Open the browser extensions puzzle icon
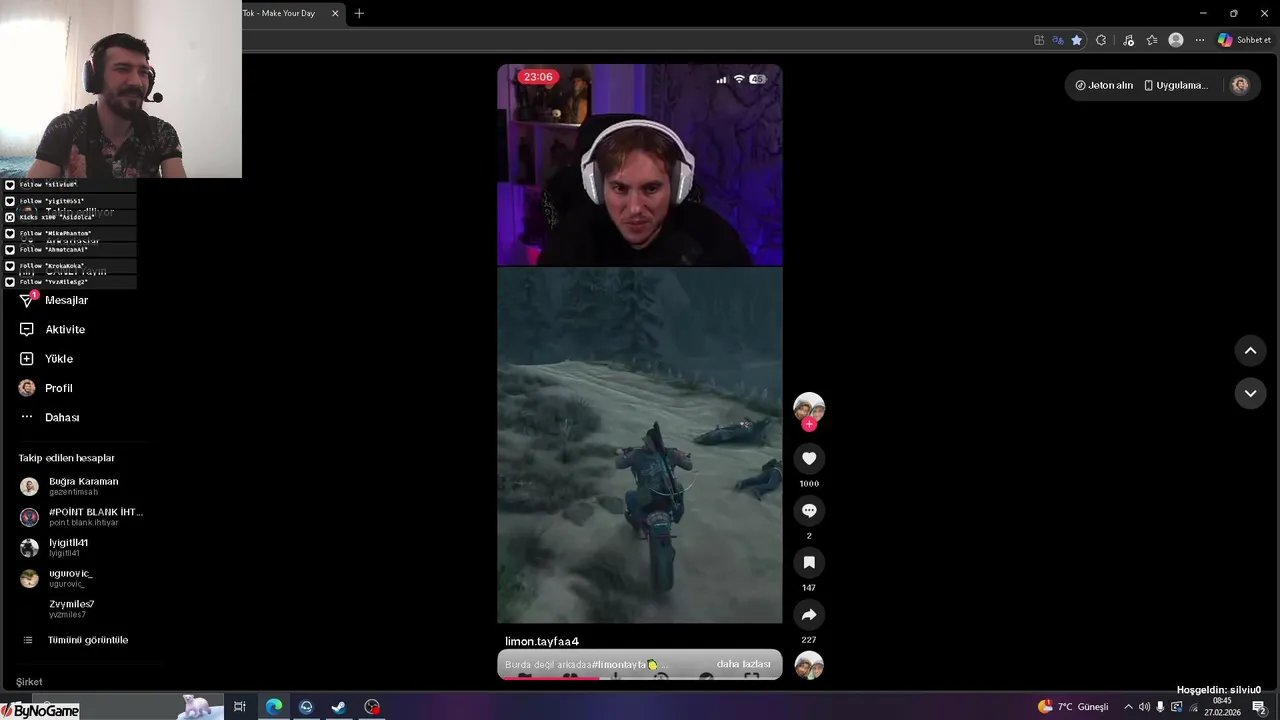1280x720 pixels. [x=1101, y=40]
